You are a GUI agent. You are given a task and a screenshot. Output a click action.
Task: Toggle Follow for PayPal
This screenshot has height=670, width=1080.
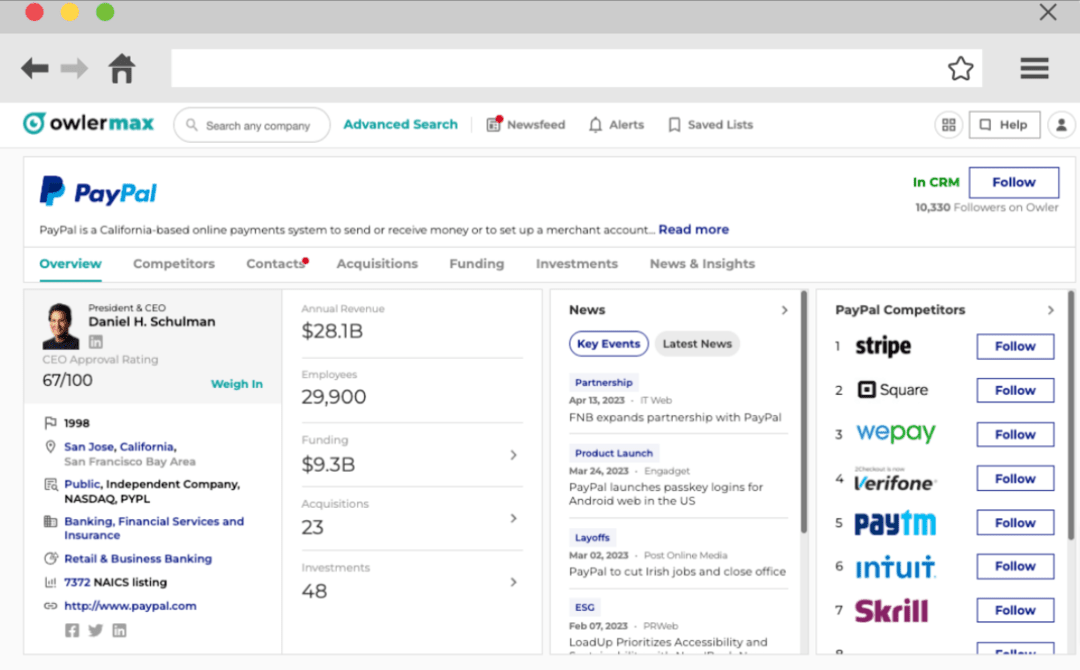(x=1013, y=182)
